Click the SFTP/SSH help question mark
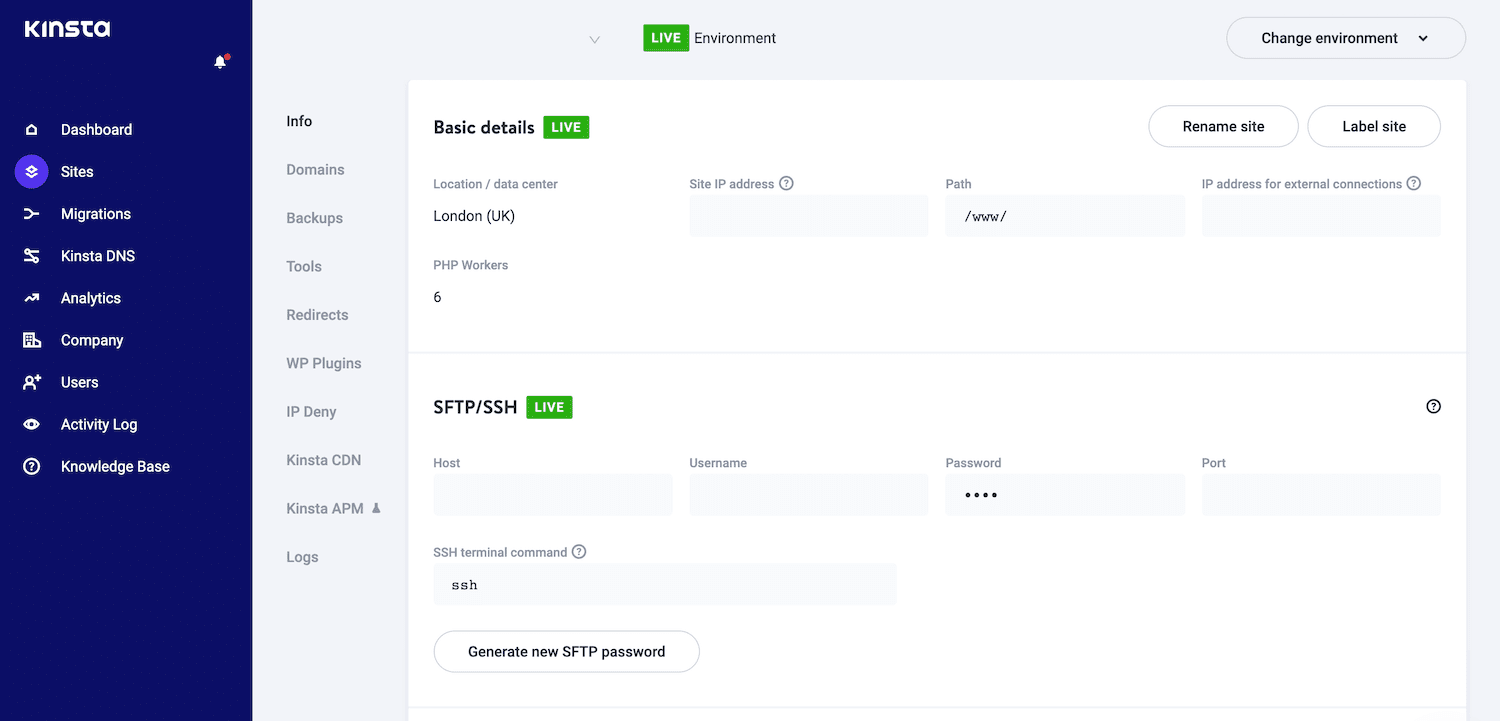1500x721 pixels. 1433,406
